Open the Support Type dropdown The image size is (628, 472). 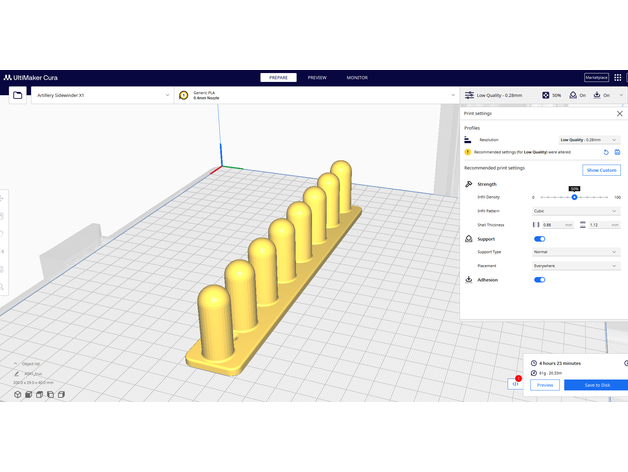576,252
